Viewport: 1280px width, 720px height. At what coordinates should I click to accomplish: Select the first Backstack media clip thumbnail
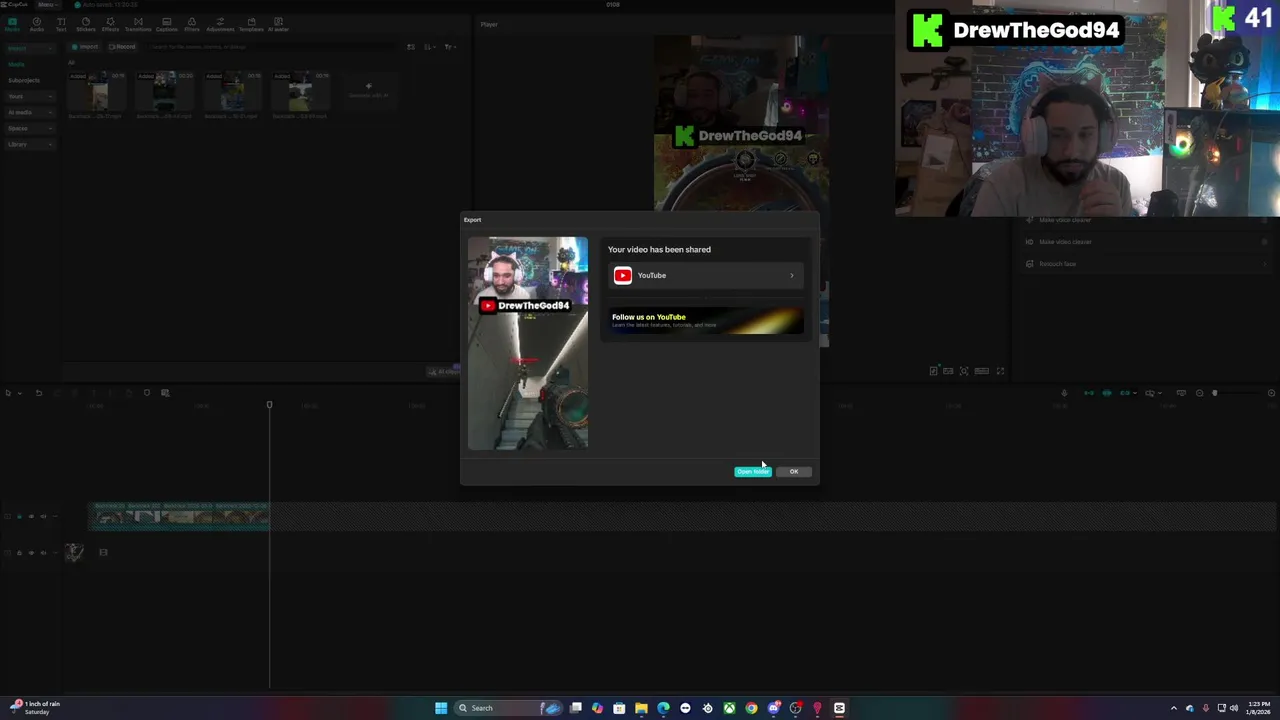(98, 92)
